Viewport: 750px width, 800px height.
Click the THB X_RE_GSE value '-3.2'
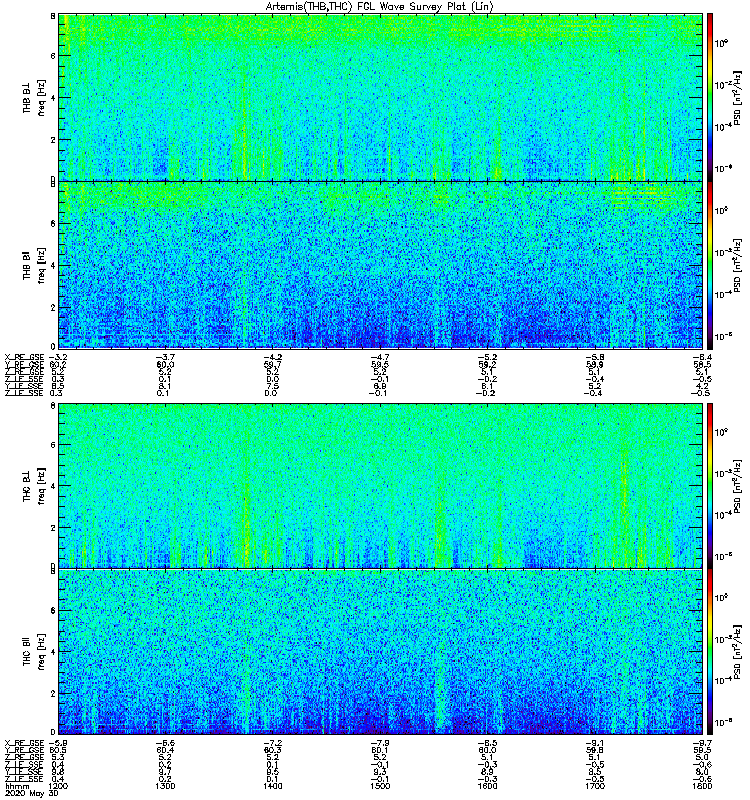58,357
